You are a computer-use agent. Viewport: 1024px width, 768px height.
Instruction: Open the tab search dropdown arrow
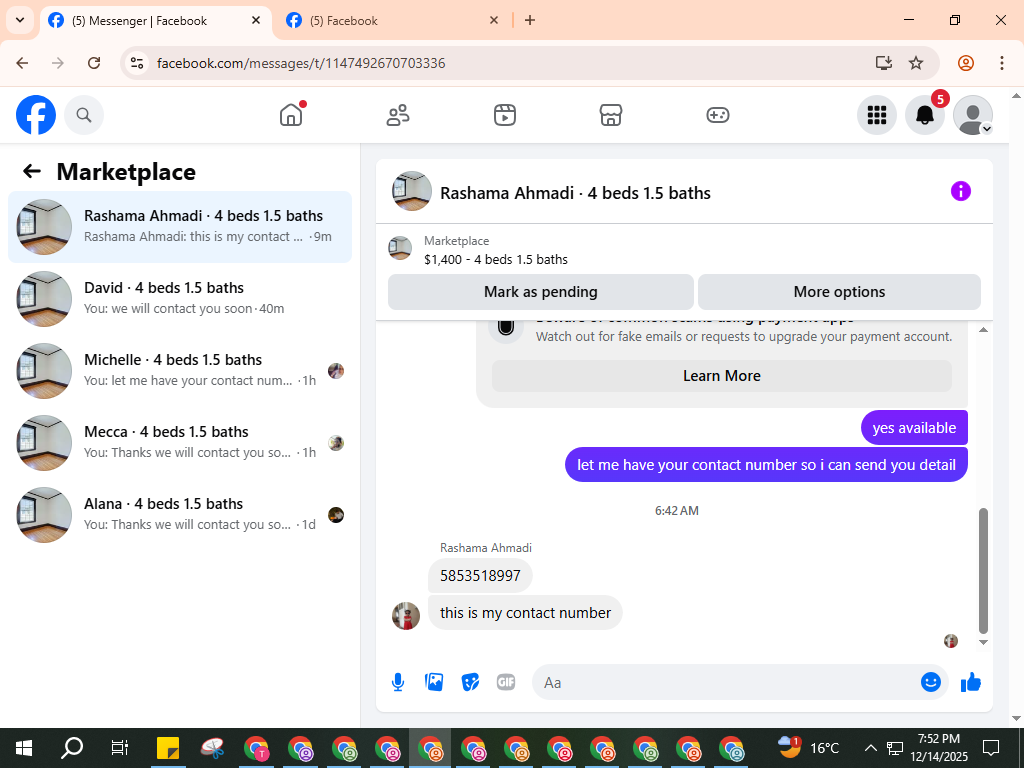[x=20, y=20]
